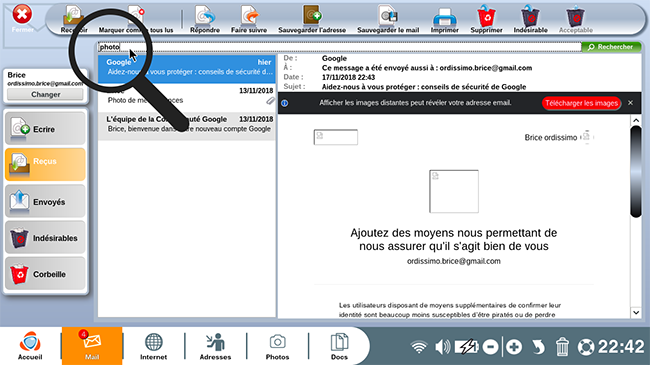
Task: Print the message with Imprimer
Action: click(x=444, y=17)
